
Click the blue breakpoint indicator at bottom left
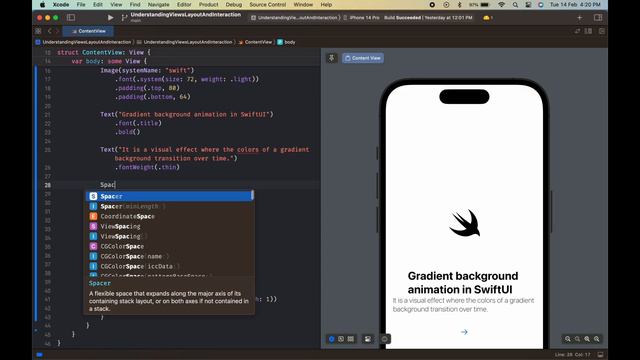(39, 354)
